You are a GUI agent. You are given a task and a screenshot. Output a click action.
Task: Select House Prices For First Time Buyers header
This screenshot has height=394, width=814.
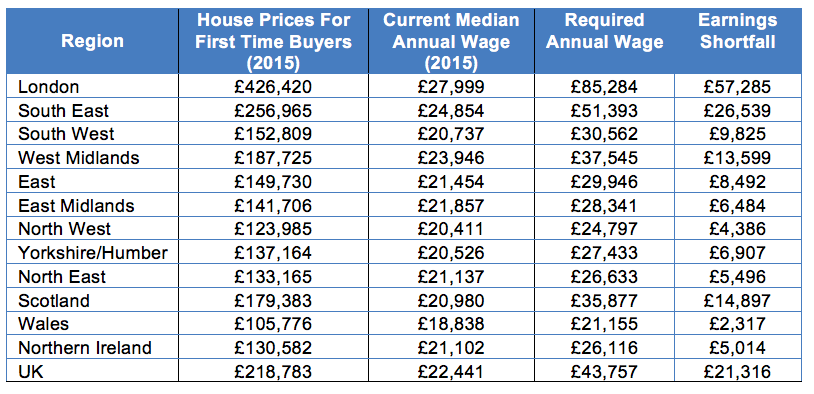274,42
